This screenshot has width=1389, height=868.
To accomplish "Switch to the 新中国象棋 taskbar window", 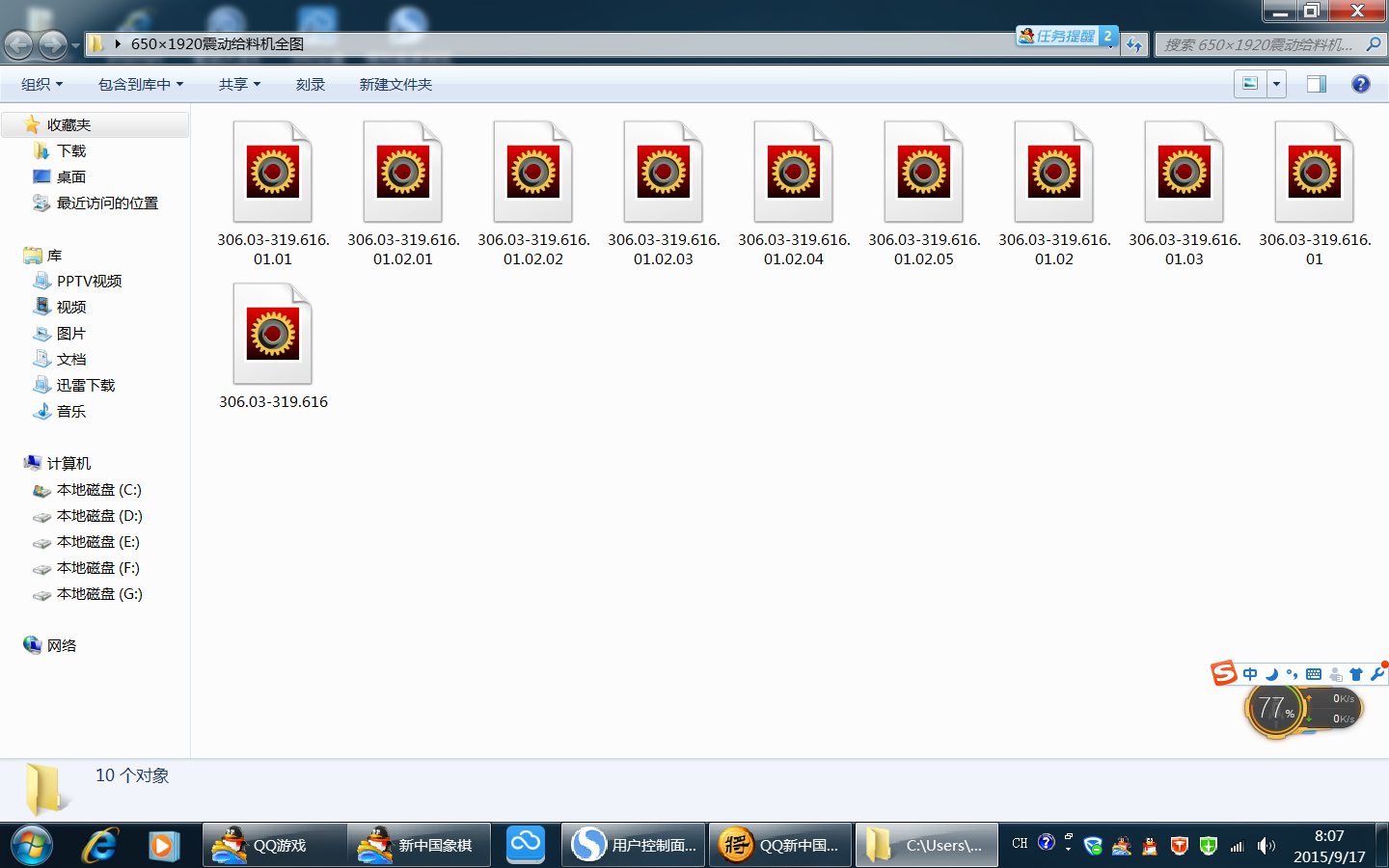I will tap(420, 846).
